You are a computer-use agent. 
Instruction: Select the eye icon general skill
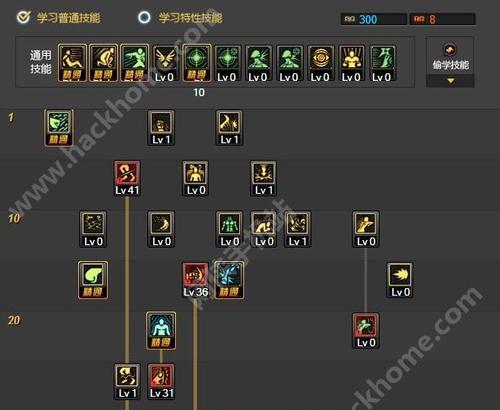click(x=320, y=63)
